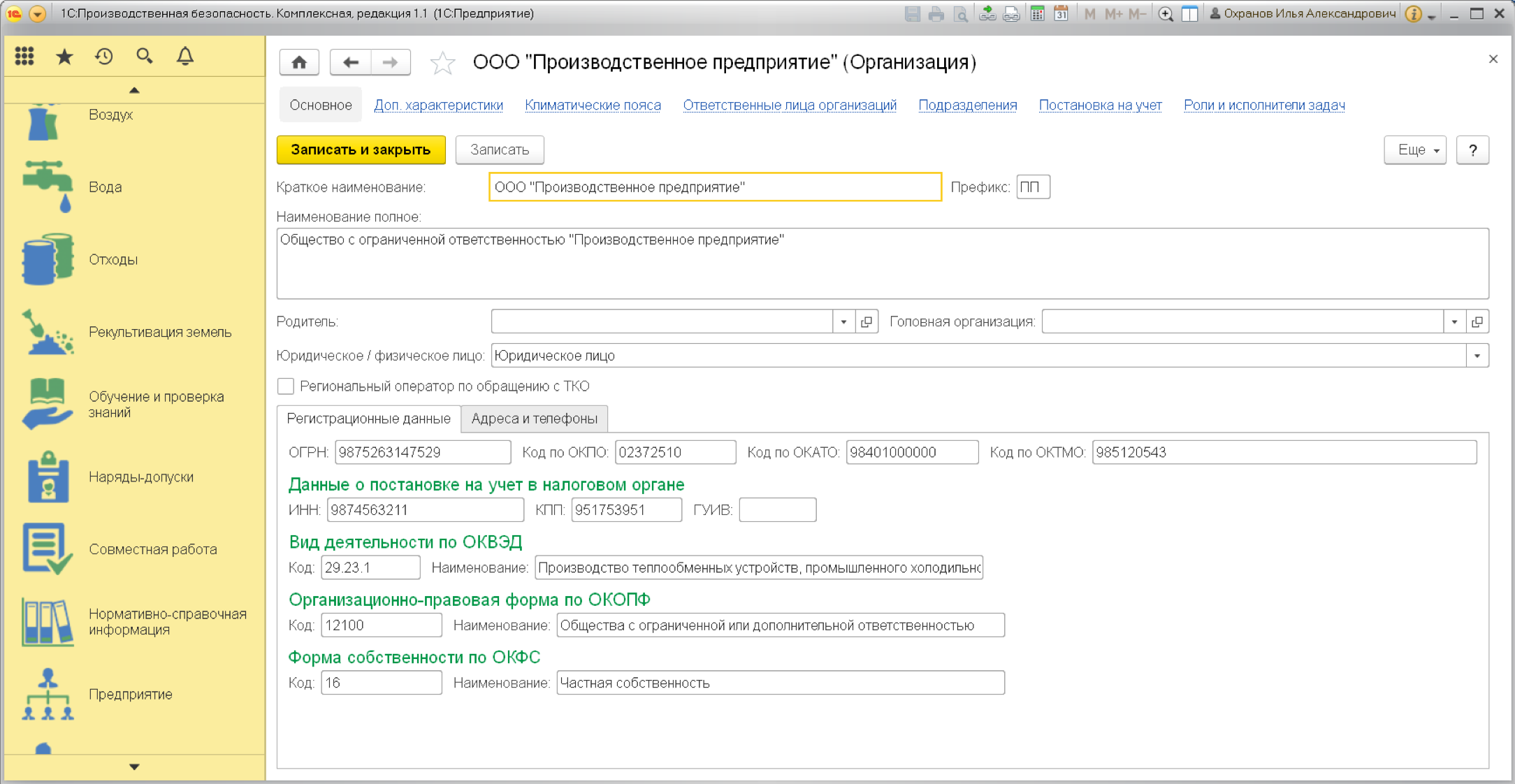Open notifications bell icon

click(185, 56)
